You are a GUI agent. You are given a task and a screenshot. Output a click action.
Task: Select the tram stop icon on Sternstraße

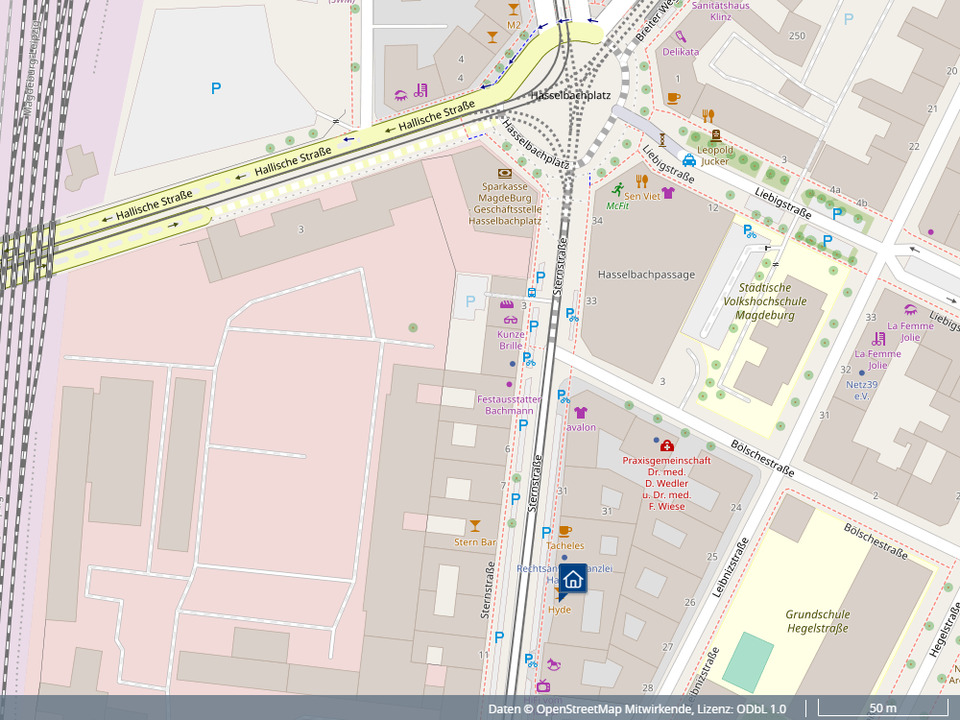point(532,293)
